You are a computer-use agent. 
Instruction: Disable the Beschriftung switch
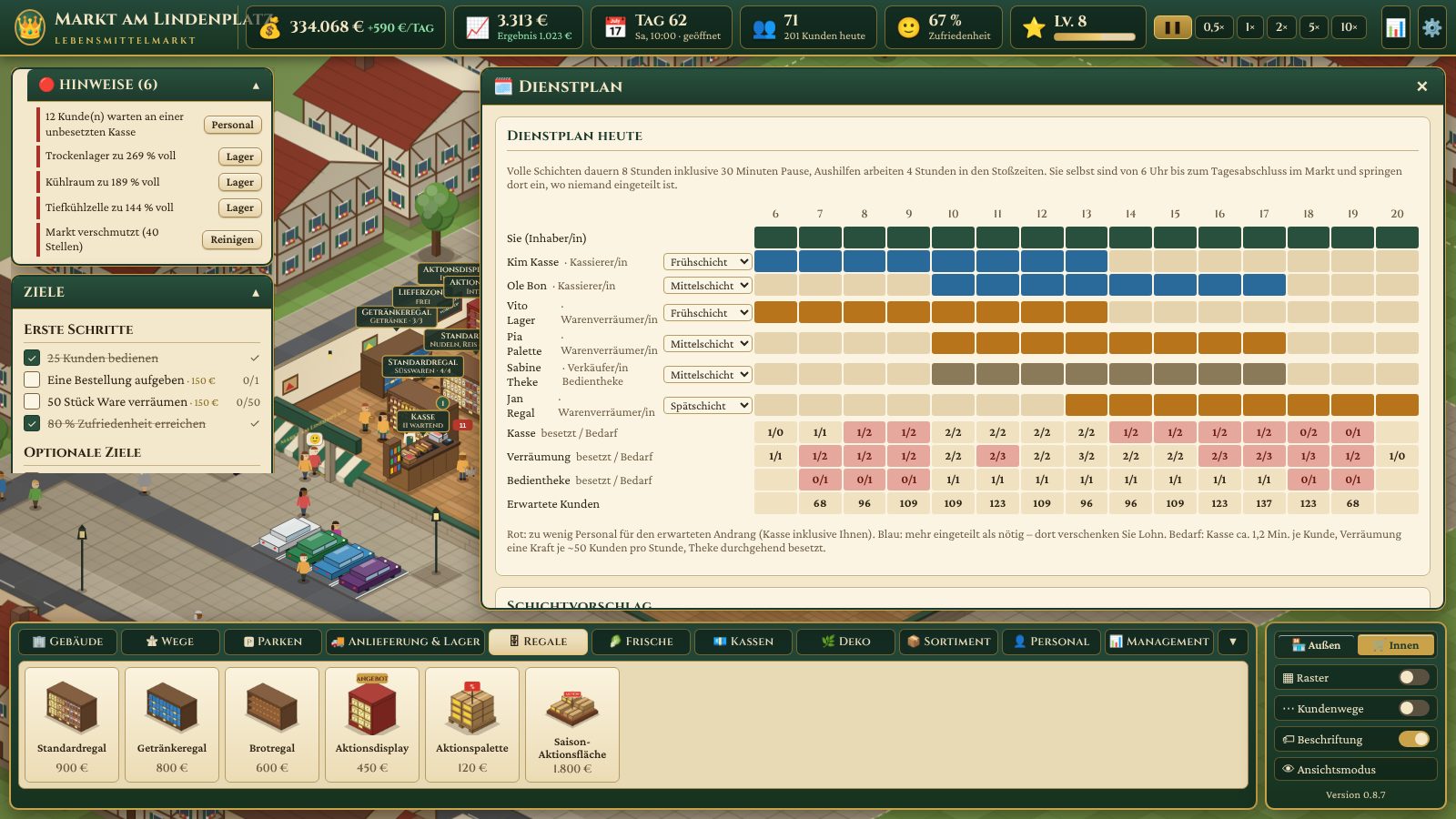pyautogui.click(x=1413, y=739)
